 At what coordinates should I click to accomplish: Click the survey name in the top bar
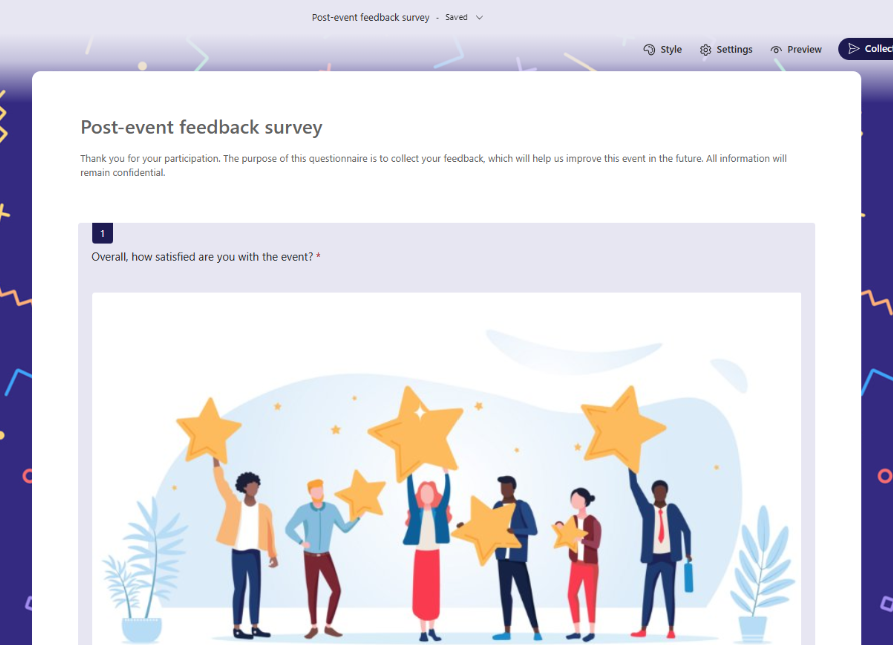point(370,17)
